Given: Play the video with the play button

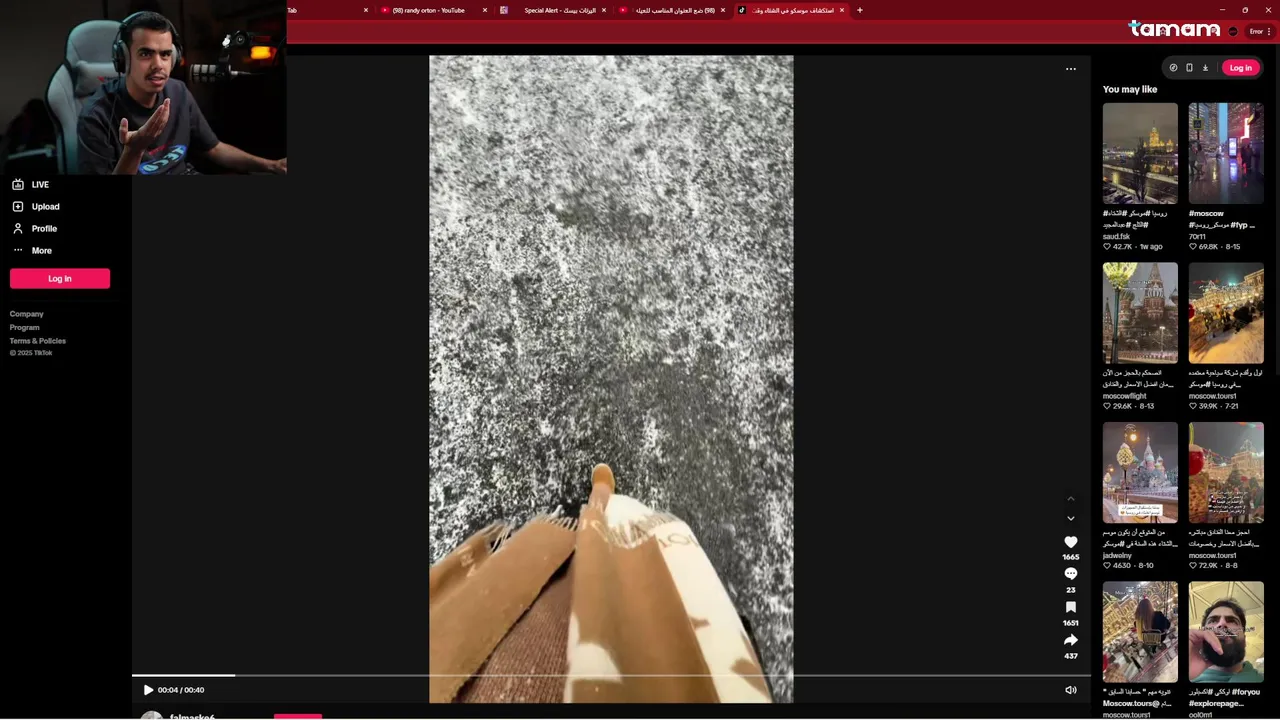Looking at the screenshot, I should [148, 690].
